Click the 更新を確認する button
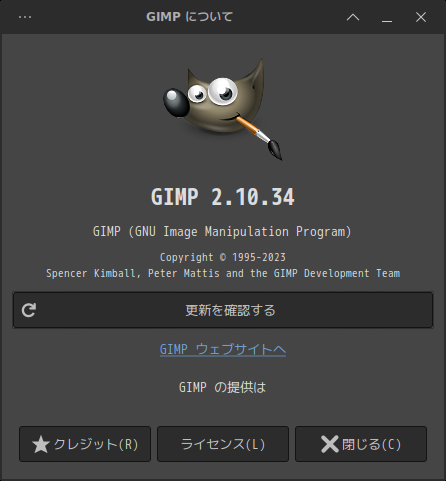446x481 pixels. (x=223, y=310)
